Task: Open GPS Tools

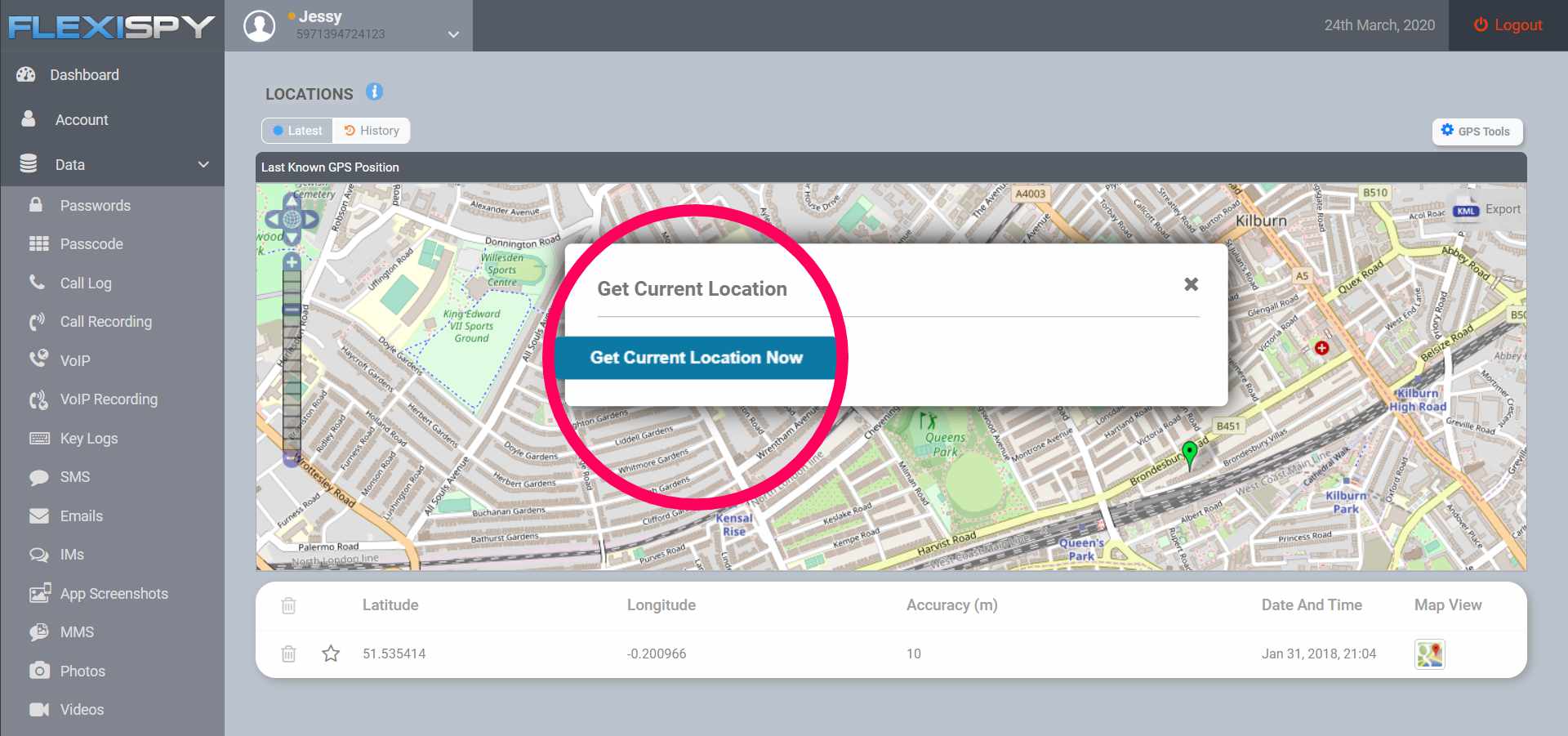Action: (1477, 131)
